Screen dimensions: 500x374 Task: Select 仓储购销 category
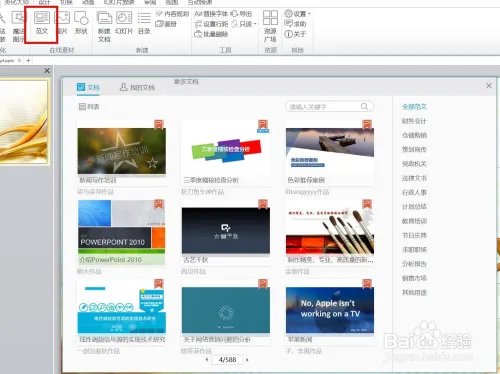click(x=414, y=135)
